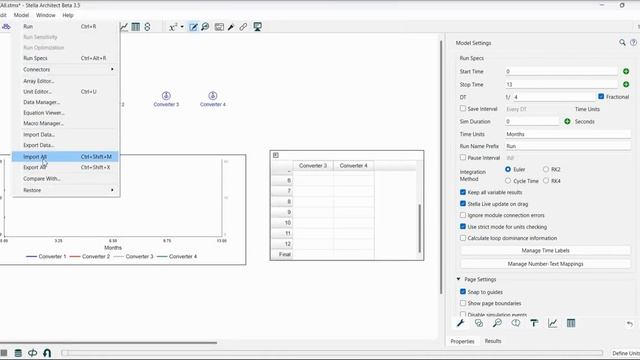Open the x-squared dropdown arrow
The width and height of the screenshot is (640, 360).
182,27
